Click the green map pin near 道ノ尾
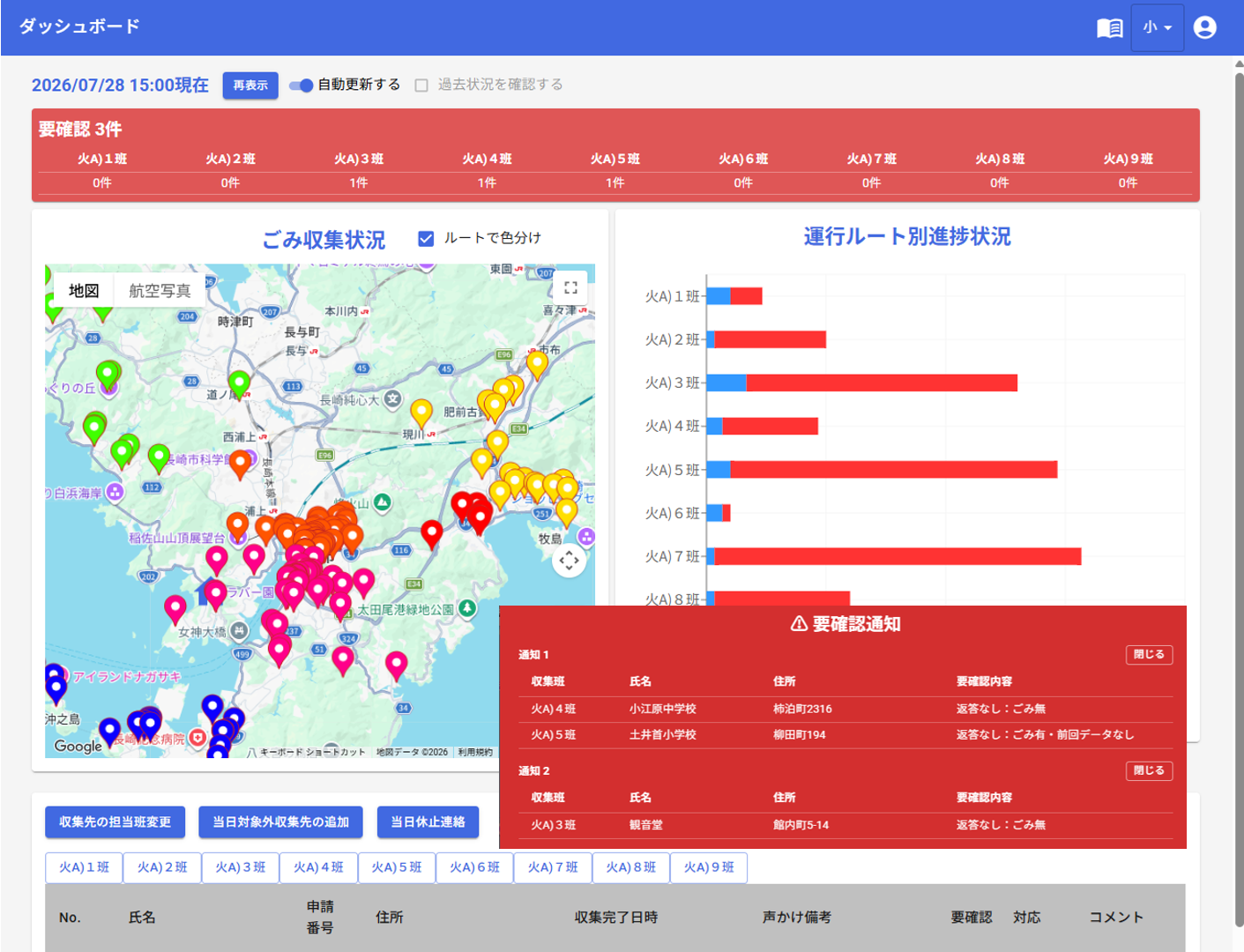Viewport: 1244px width, 952px height. (239, 385)
